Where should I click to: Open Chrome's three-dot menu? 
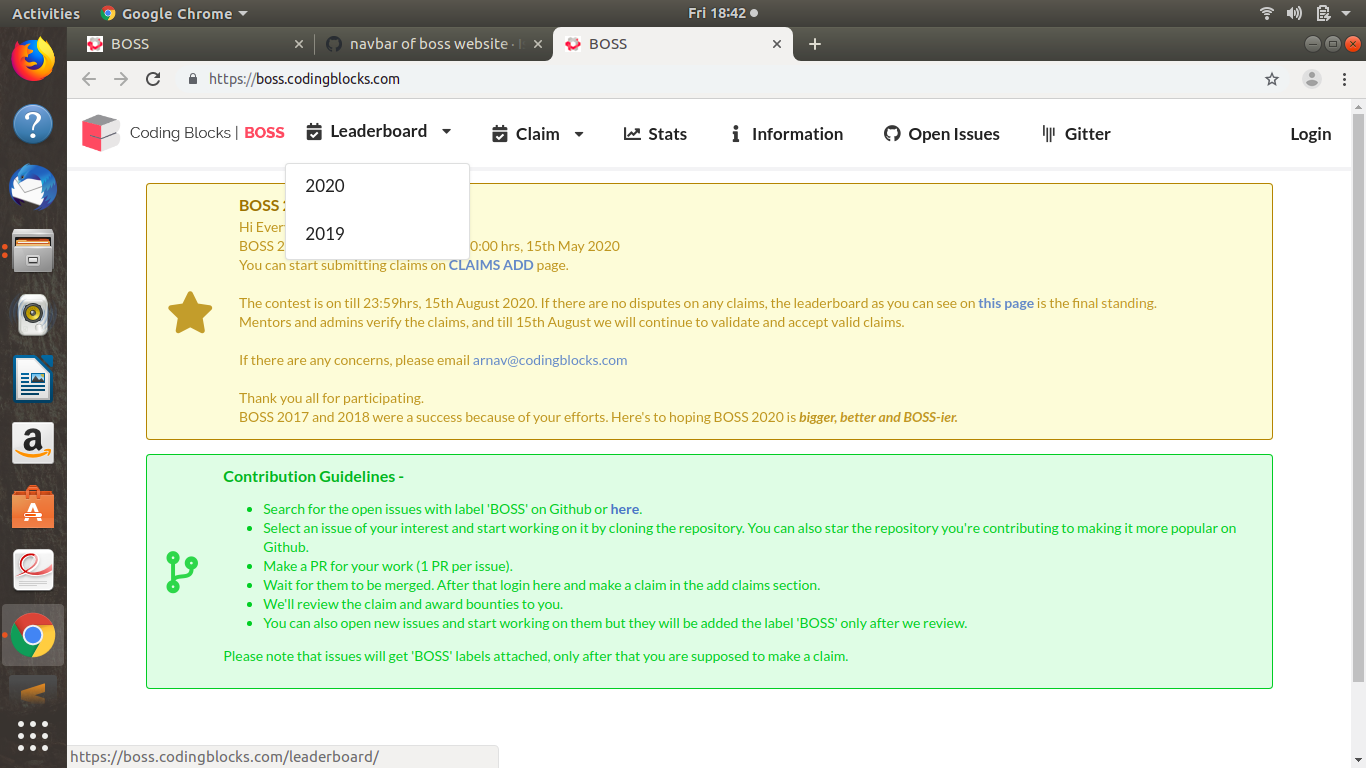point(1345,78)
